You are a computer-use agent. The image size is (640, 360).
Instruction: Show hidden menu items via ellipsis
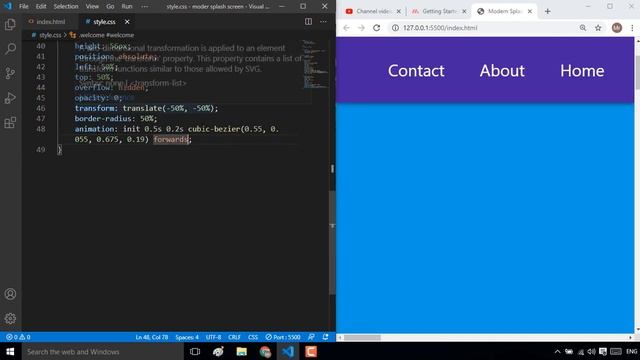pos(145,7)
